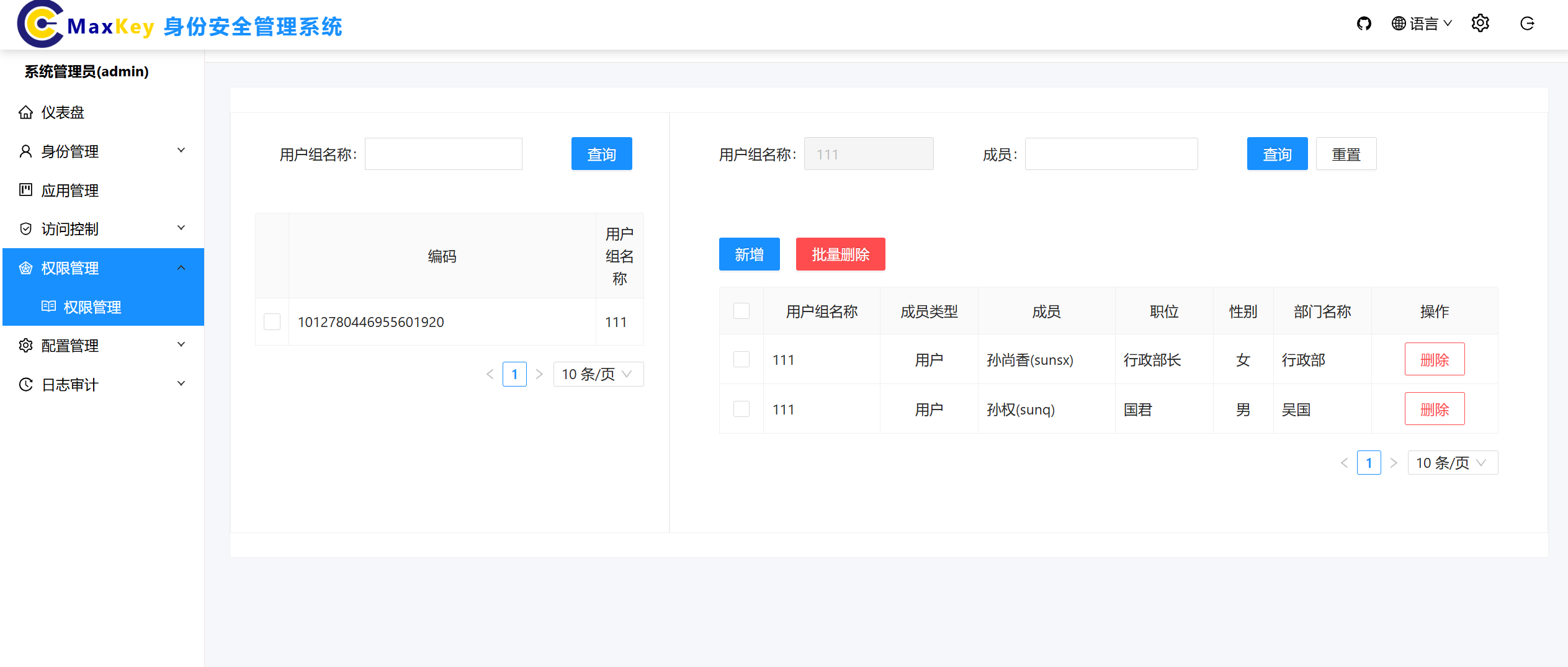Screen dimensions: 1568x667
Task: Click the 访问控制 shield icon
Action: click(x=25, y=228)
